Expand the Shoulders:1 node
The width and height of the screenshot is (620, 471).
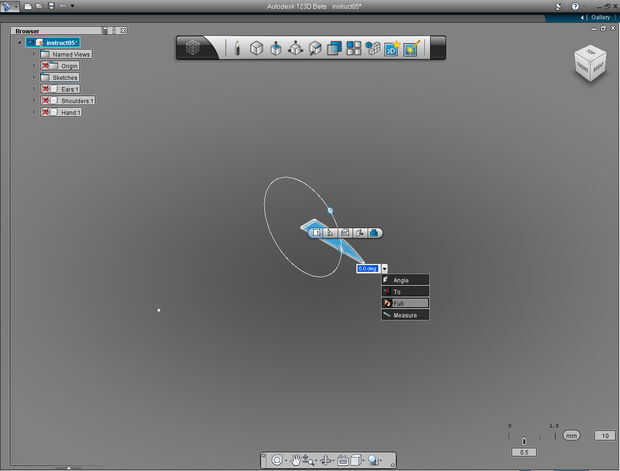(x=35, y=100)
